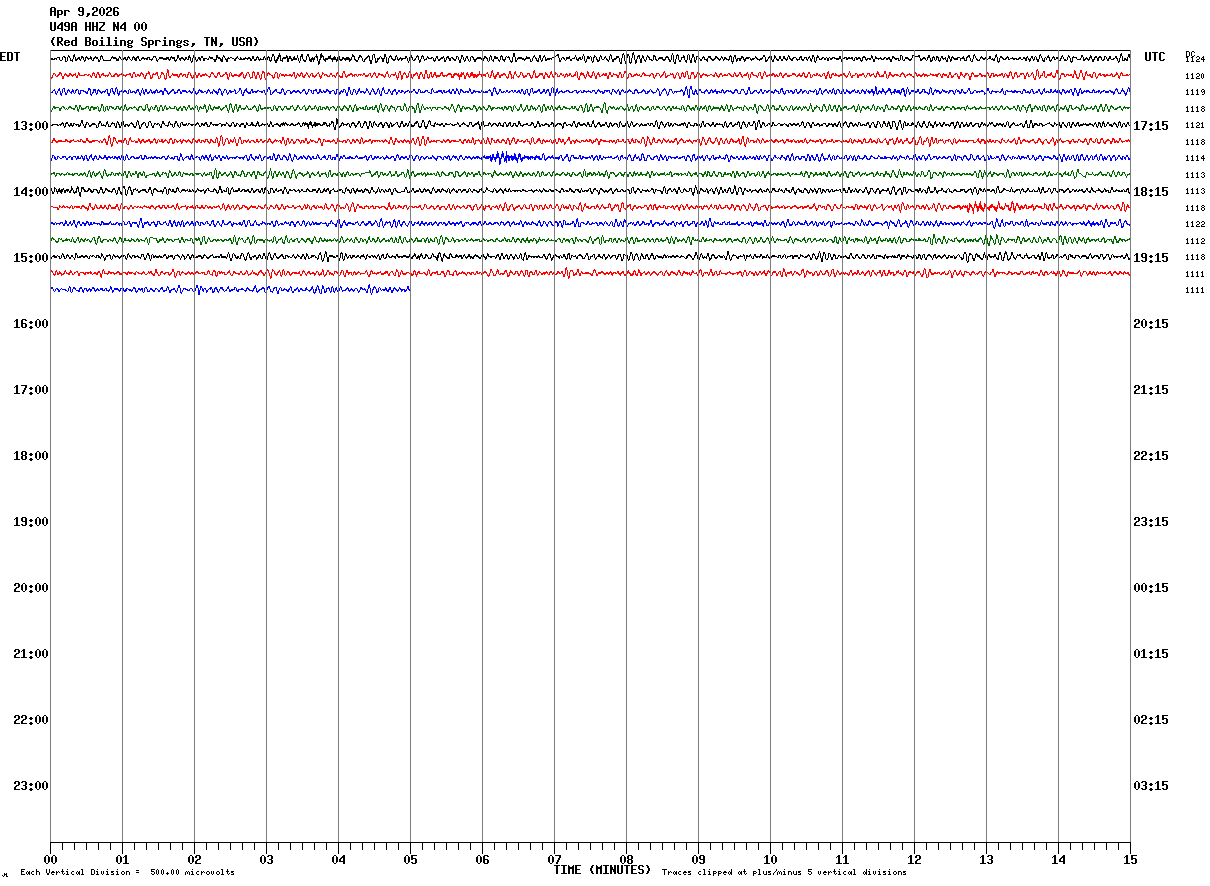Click minute label '09' on the time axis
The width and height of the screenshot is (1210, 886).
(x=698, y=860)
